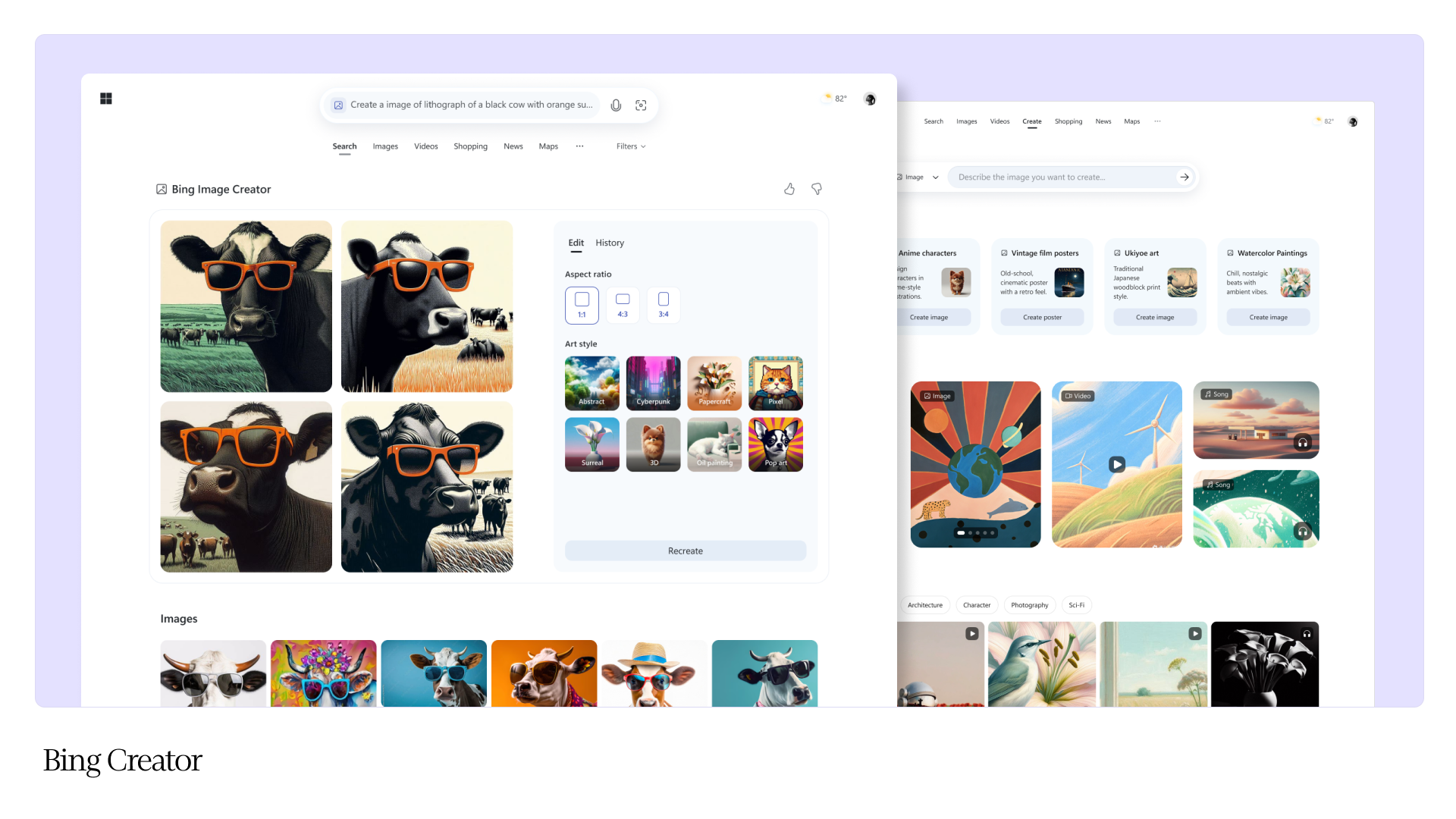The height and width of the screenshot is (819, 1456).
Task: Click the weather icon in the front window
Action: coord(828,98)
